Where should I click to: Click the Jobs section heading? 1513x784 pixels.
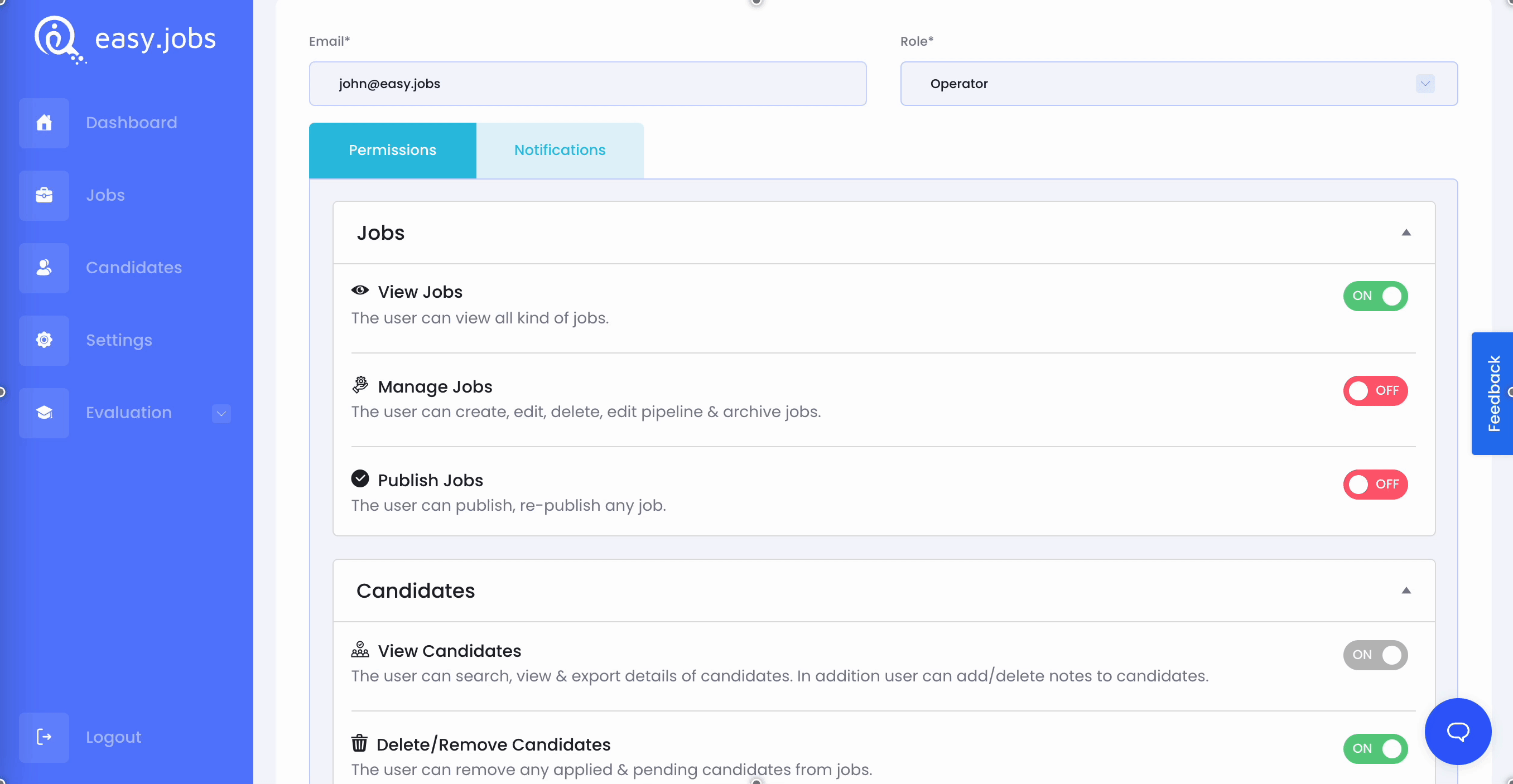coord(380,233)
